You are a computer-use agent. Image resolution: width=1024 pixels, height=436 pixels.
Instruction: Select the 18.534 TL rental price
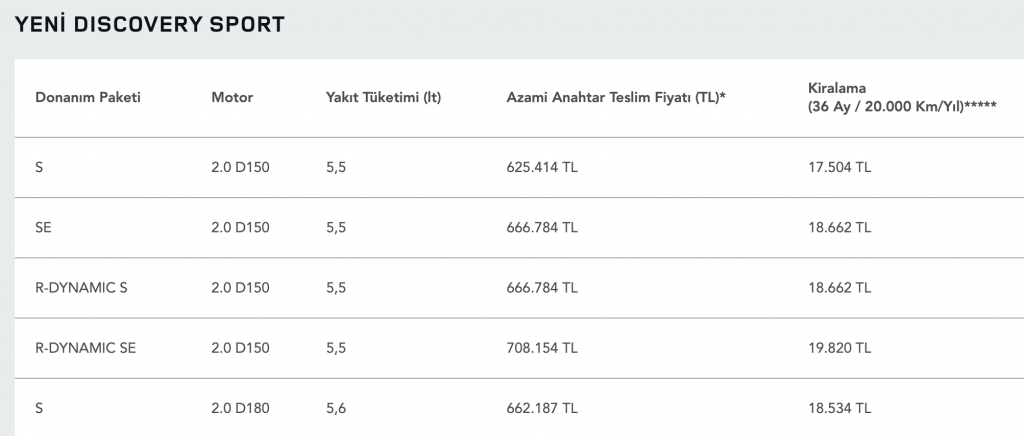coord(839,409)
